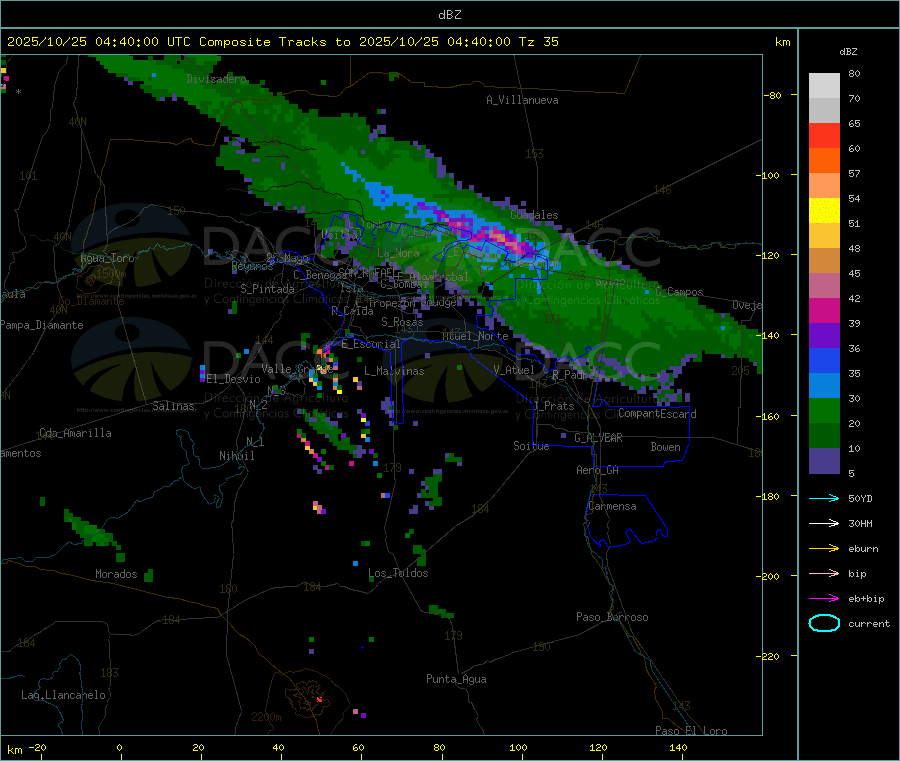The height and width of the screenshot is (761, 900).
Task: Click the 'Bowen' map label
Action: 665,448
